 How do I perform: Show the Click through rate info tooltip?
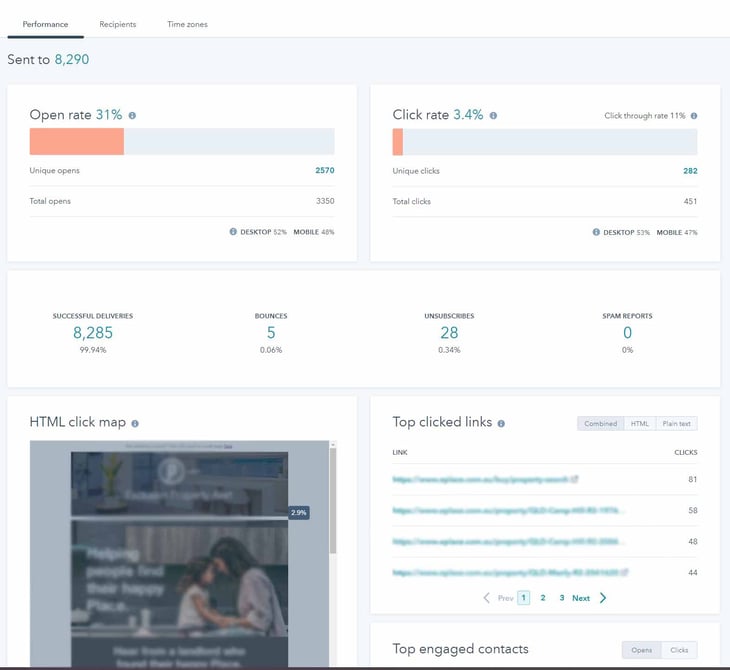[x=694, y=116]
